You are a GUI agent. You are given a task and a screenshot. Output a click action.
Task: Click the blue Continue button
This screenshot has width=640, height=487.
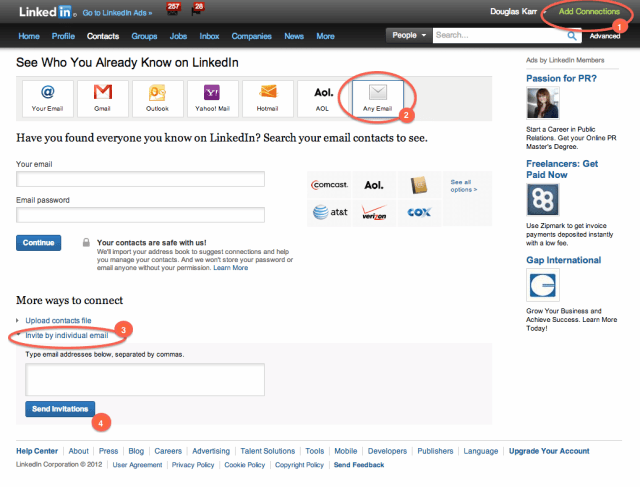tap(38, 243)
